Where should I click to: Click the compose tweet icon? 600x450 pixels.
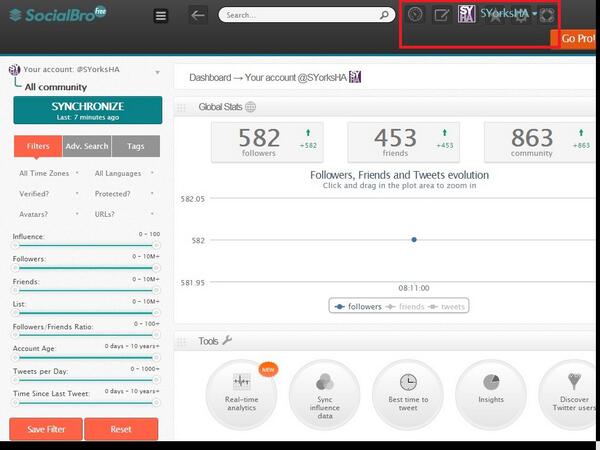pyautogui.click(x=441, y=15)
